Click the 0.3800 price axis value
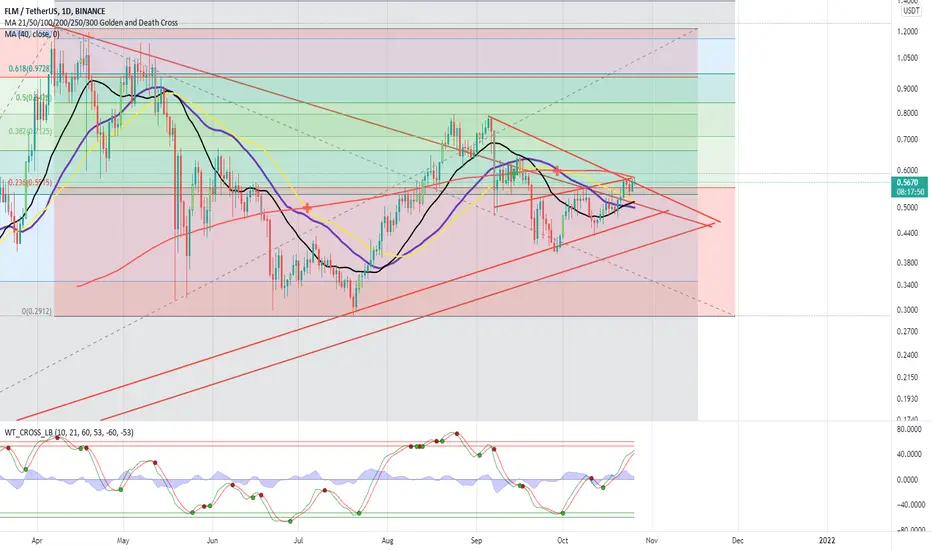This screenshot has height=550, width=932. click(x=907, y=263)
